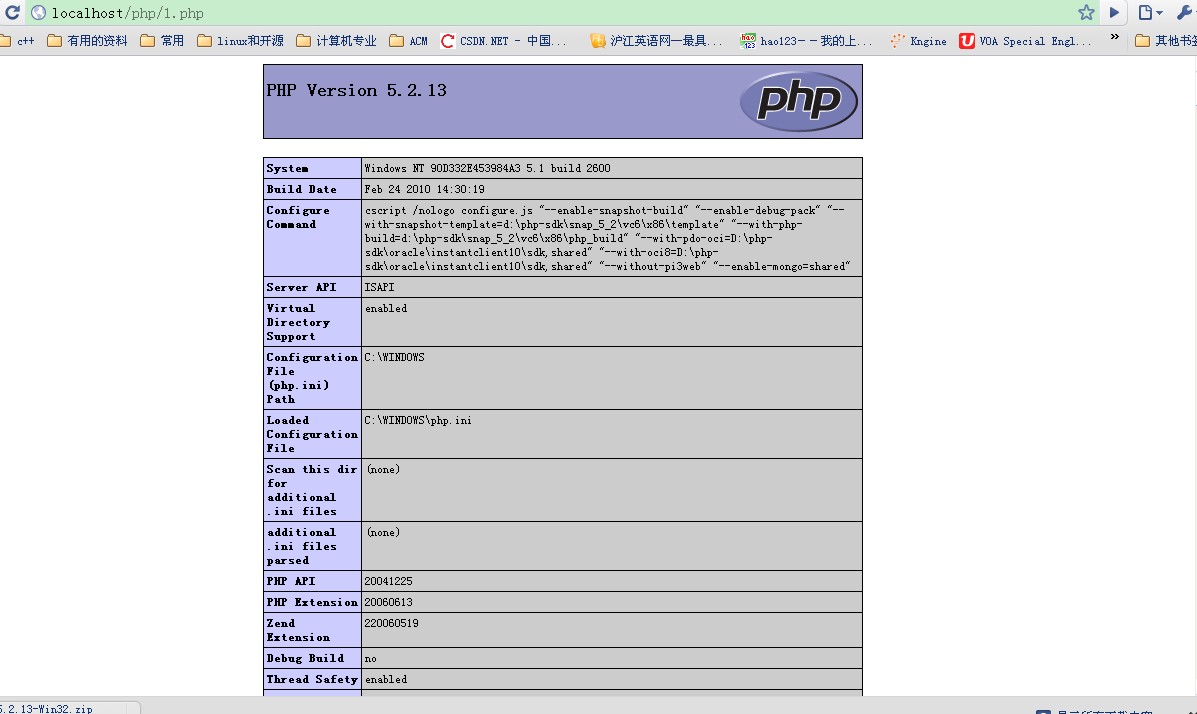
Task: Open the 计算机专业 bookmark folder
Action: tap(337, 40)
